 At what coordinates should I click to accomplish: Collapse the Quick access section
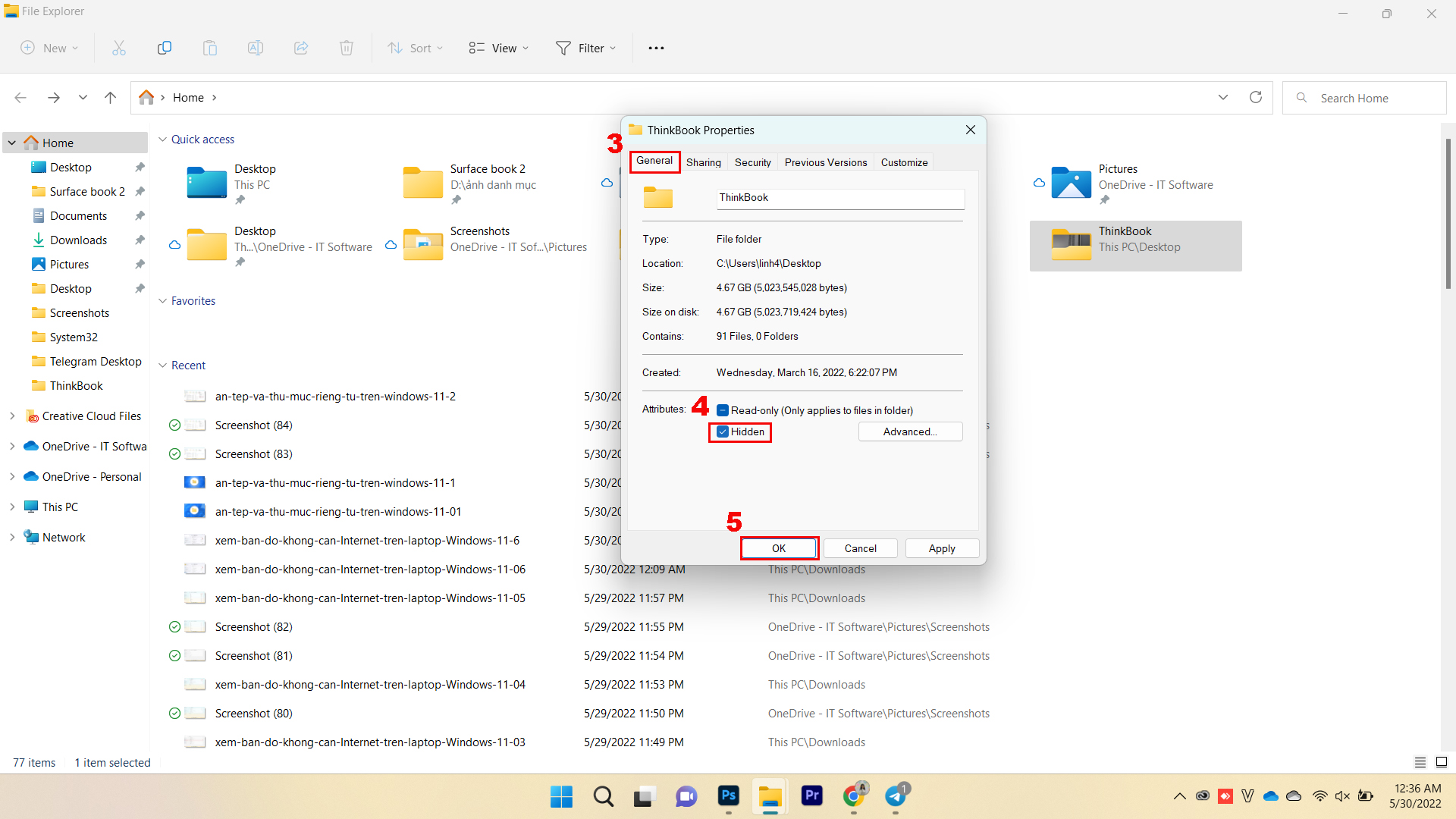[x=162, y=140]
